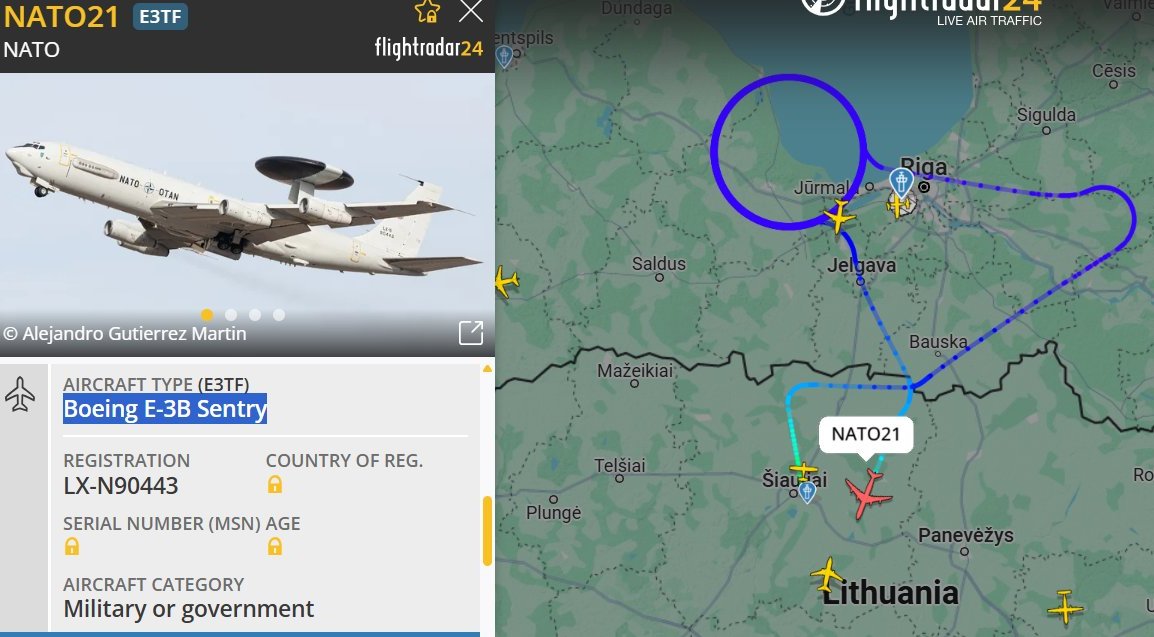Viewport: 1154px width, 637px height.
Task: Open Riga airport pin marker
Action: 901,181
